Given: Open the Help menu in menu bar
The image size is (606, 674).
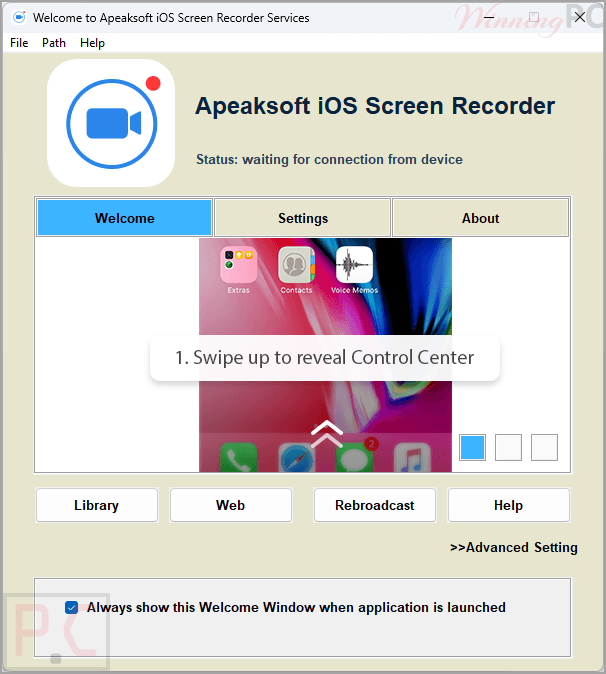Looking at the screenshot, I should point(92,43).
